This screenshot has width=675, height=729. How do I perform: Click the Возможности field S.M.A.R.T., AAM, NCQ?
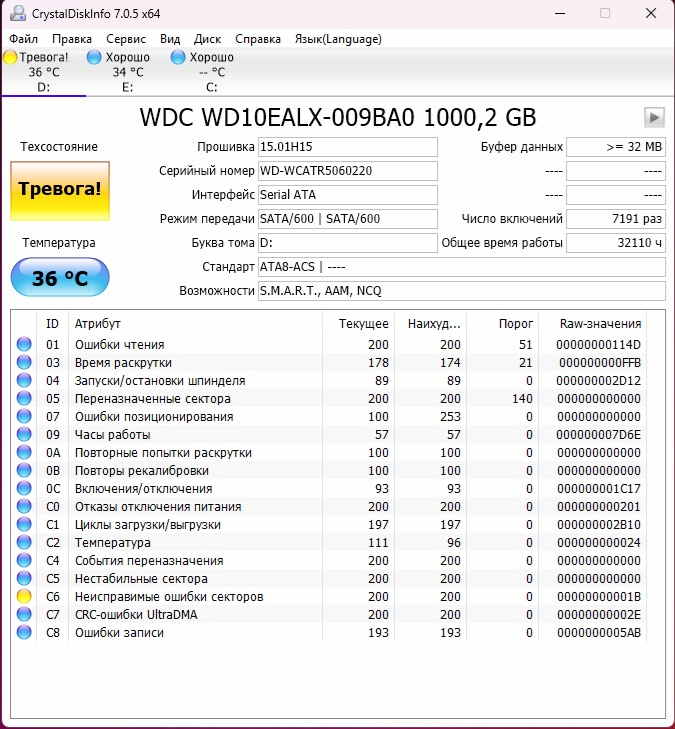coord(462,291)
